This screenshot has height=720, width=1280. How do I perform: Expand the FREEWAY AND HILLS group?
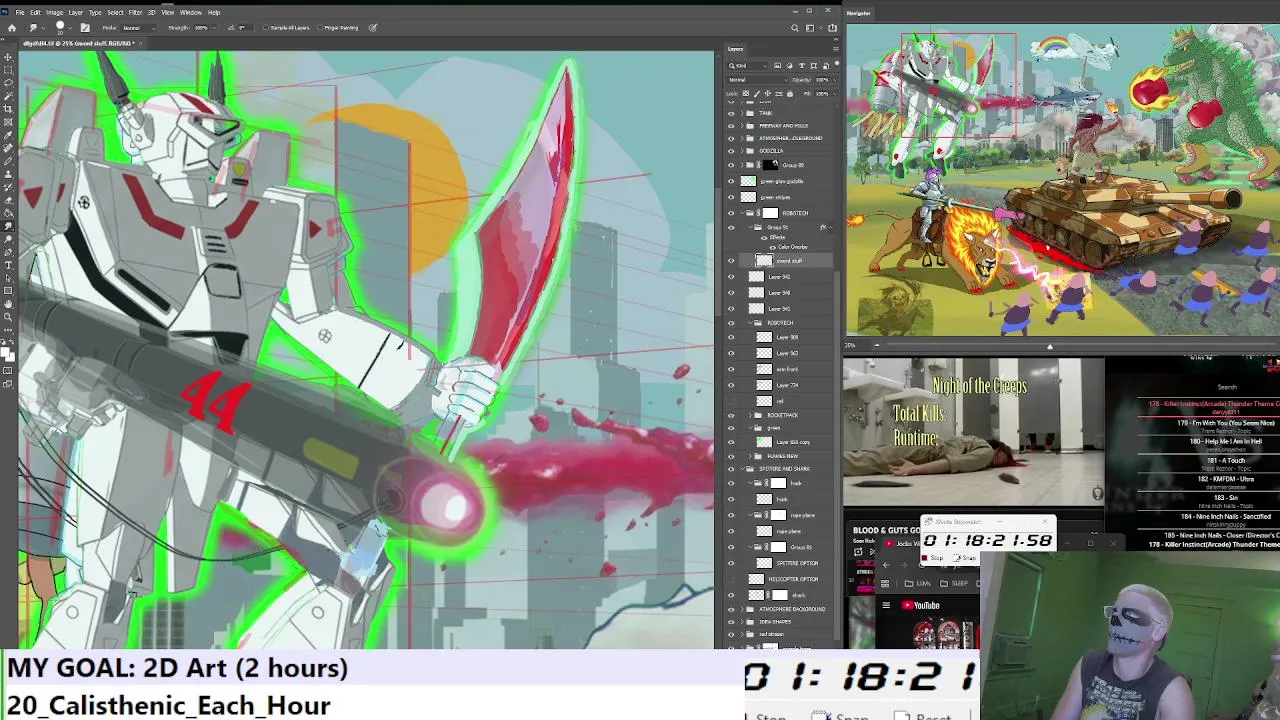[742, 126]
